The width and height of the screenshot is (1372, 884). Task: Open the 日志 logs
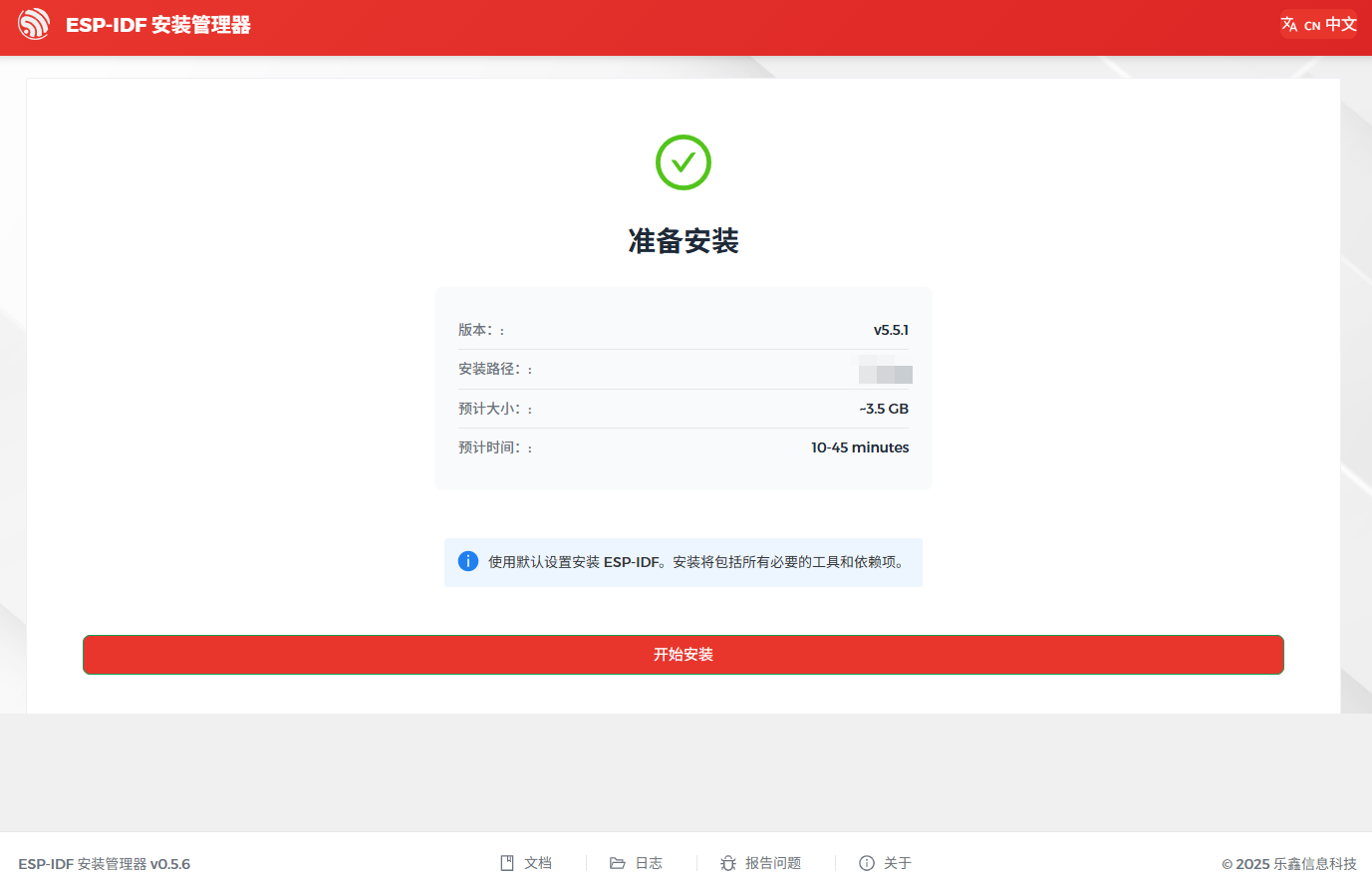coord(648,862)
